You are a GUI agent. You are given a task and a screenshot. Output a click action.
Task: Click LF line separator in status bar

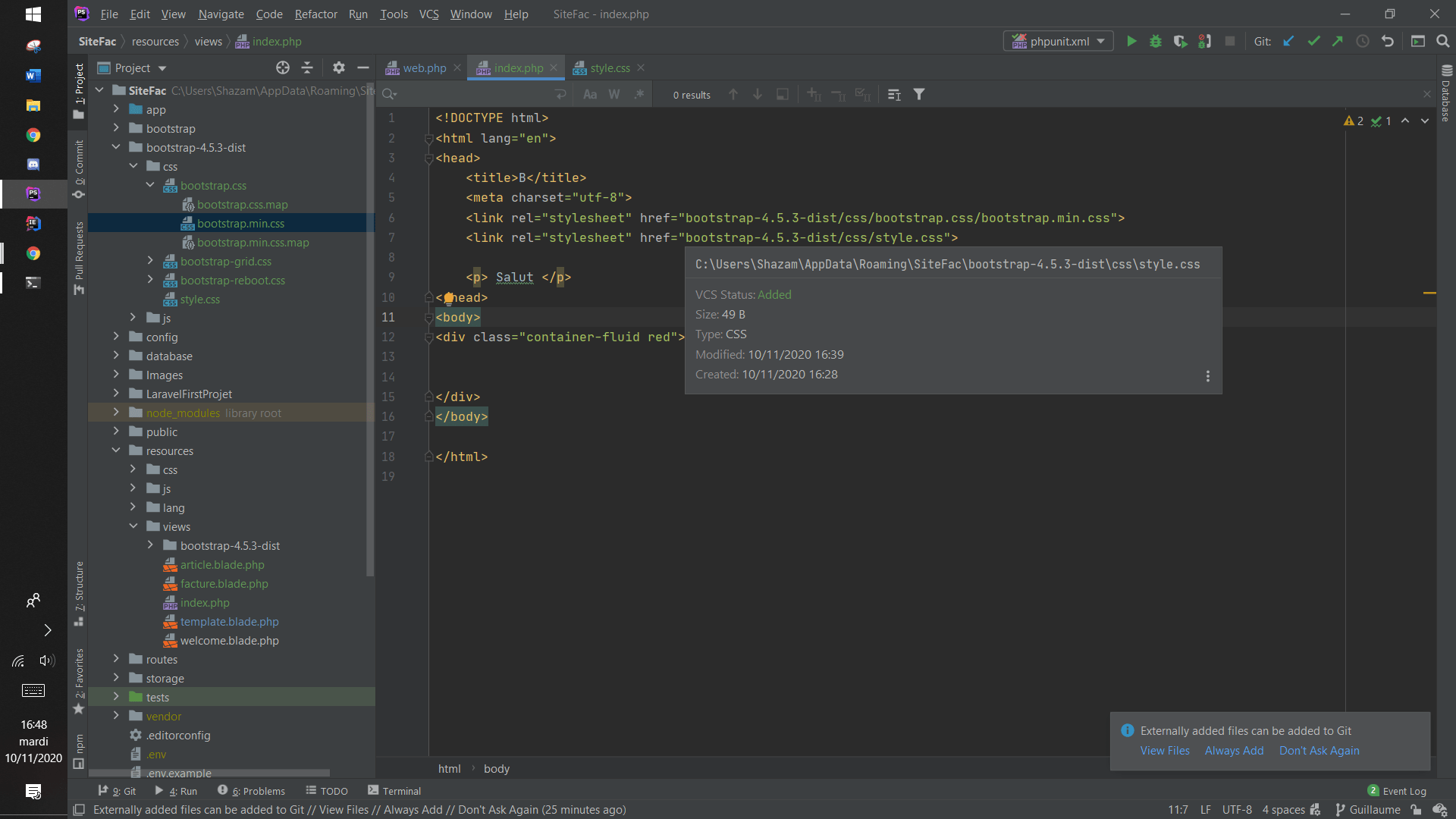click(x=1205, y=810)
